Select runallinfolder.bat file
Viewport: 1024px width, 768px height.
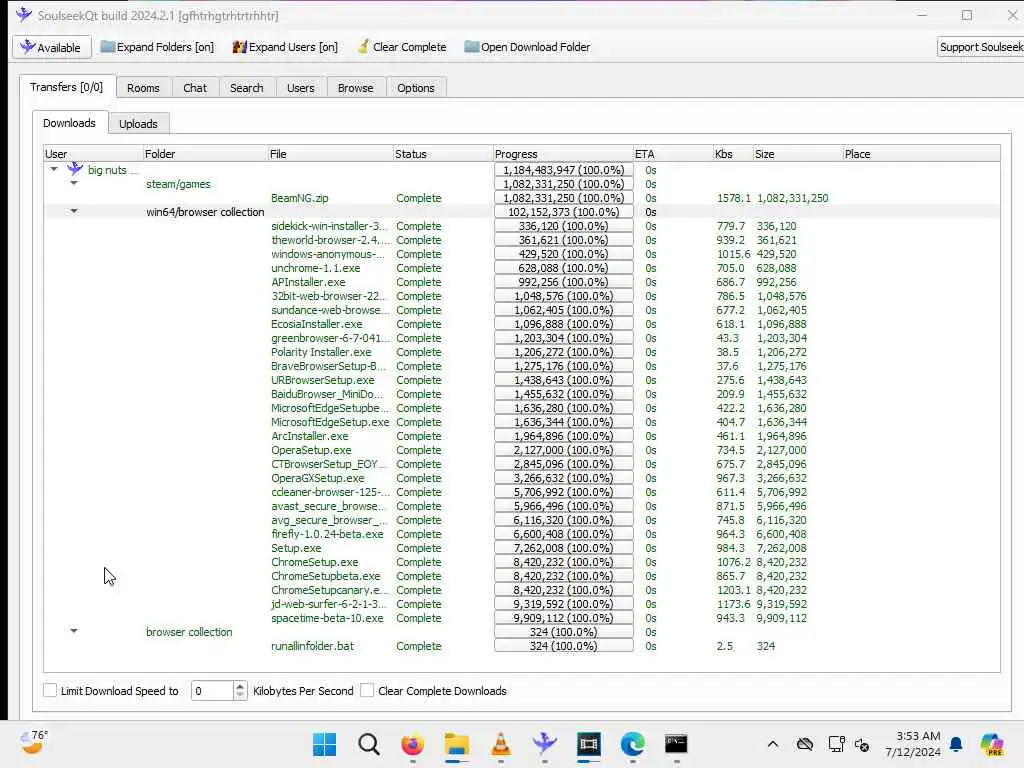point(312,646)
